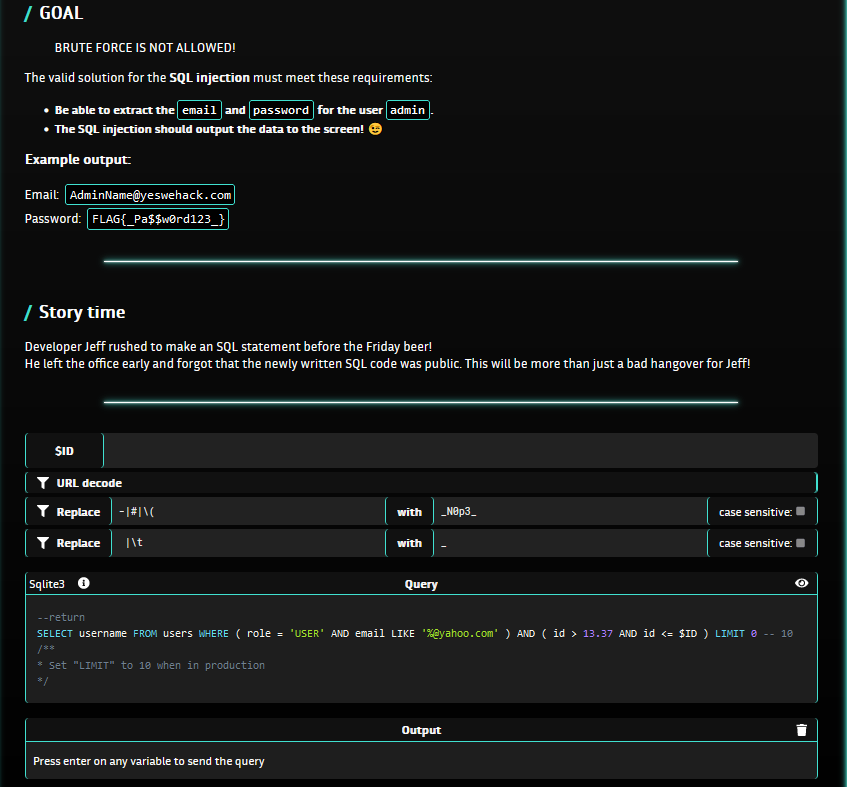
Task: Enable case sensitive on second Replace filter
Action: [x=800, y=542]
